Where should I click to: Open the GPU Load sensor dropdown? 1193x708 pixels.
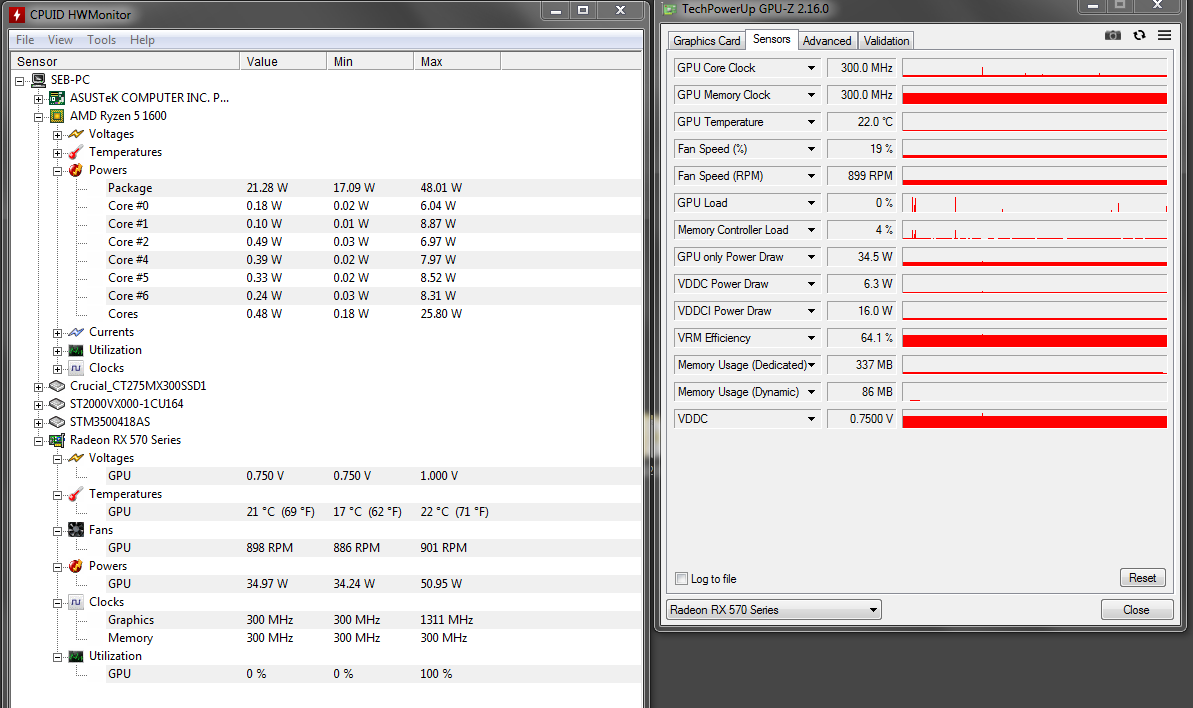811,203
